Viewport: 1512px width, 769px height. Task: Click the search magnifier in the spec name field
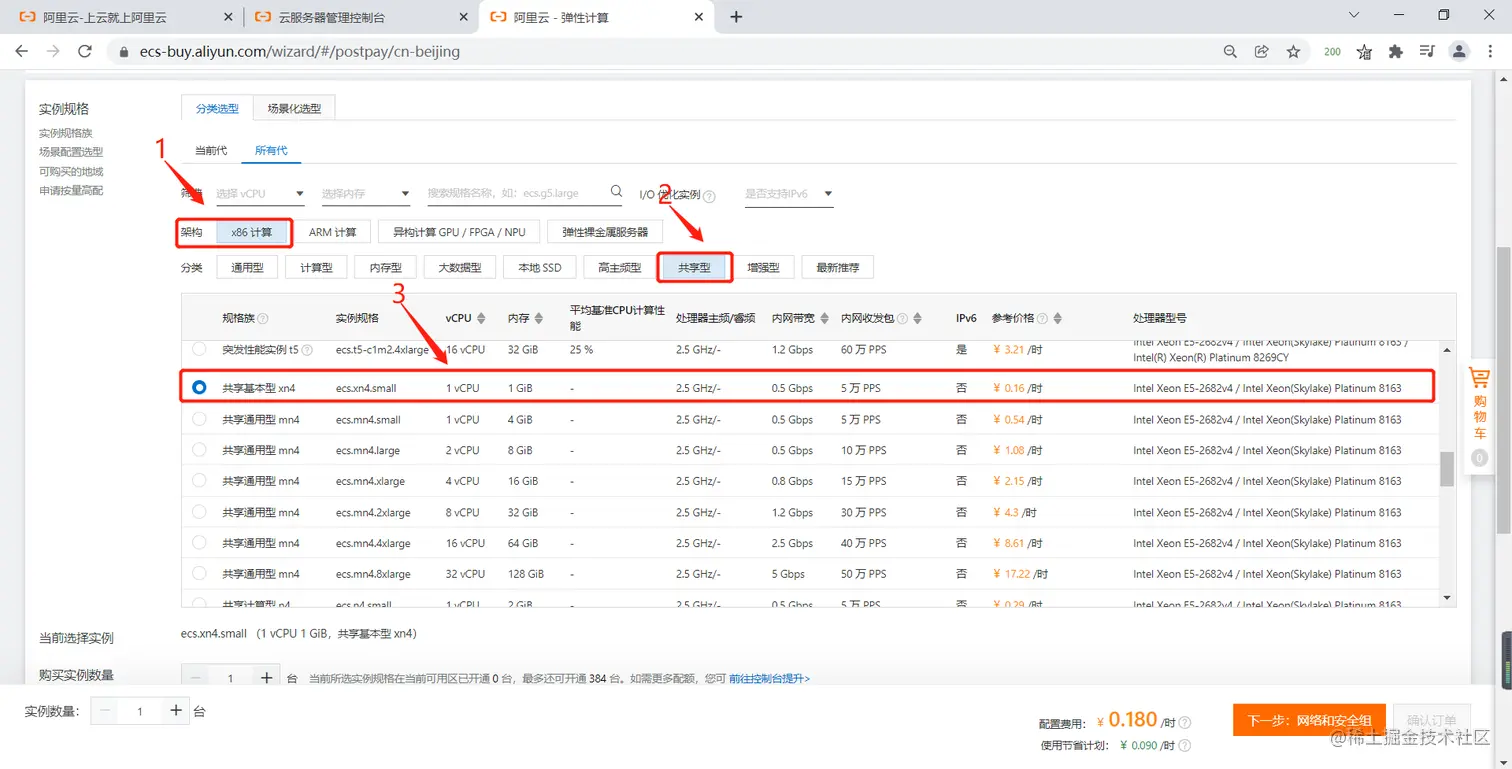615,192
